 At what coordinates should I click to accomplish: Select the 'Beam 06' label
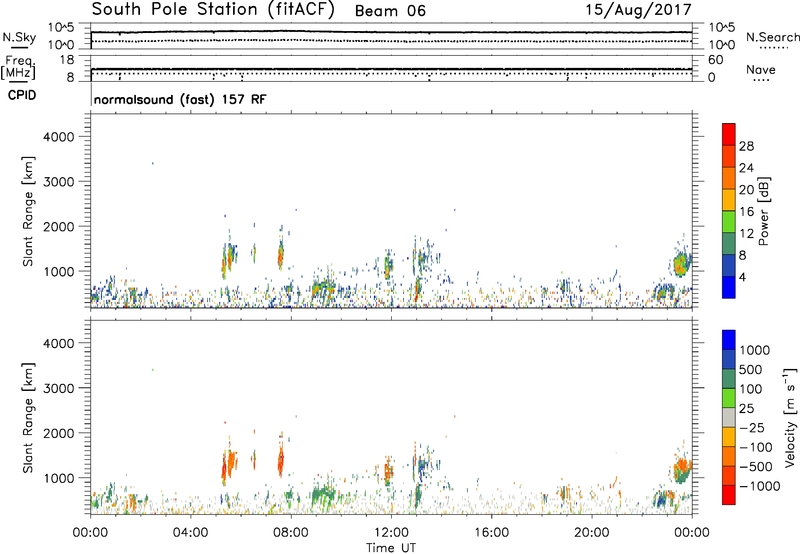[x=390, y=11]
